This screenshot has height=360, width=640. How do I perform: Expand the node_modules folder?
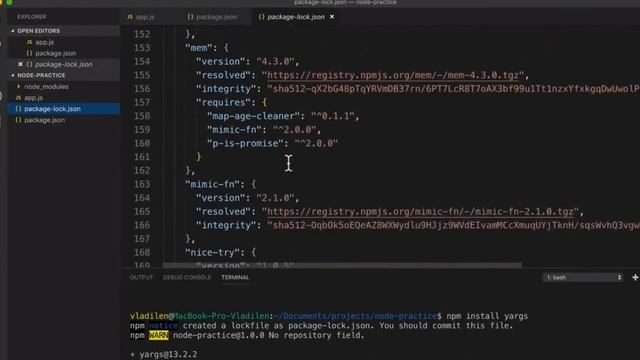tap(46, 87)
